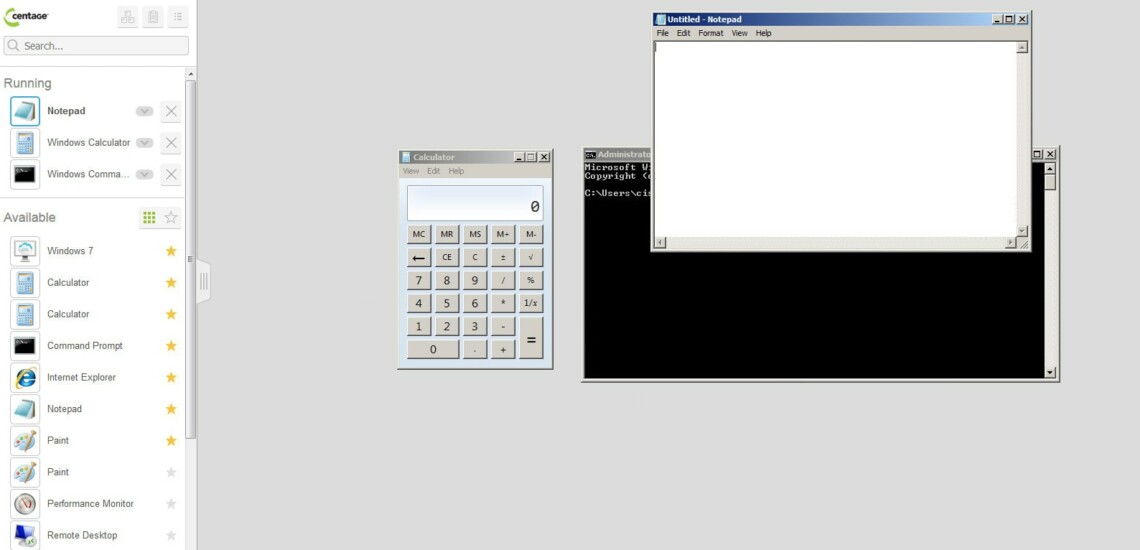Screen dimensions: 1140x550
Task: Click the clipboard icon in header
Action: tap(153, 17)
